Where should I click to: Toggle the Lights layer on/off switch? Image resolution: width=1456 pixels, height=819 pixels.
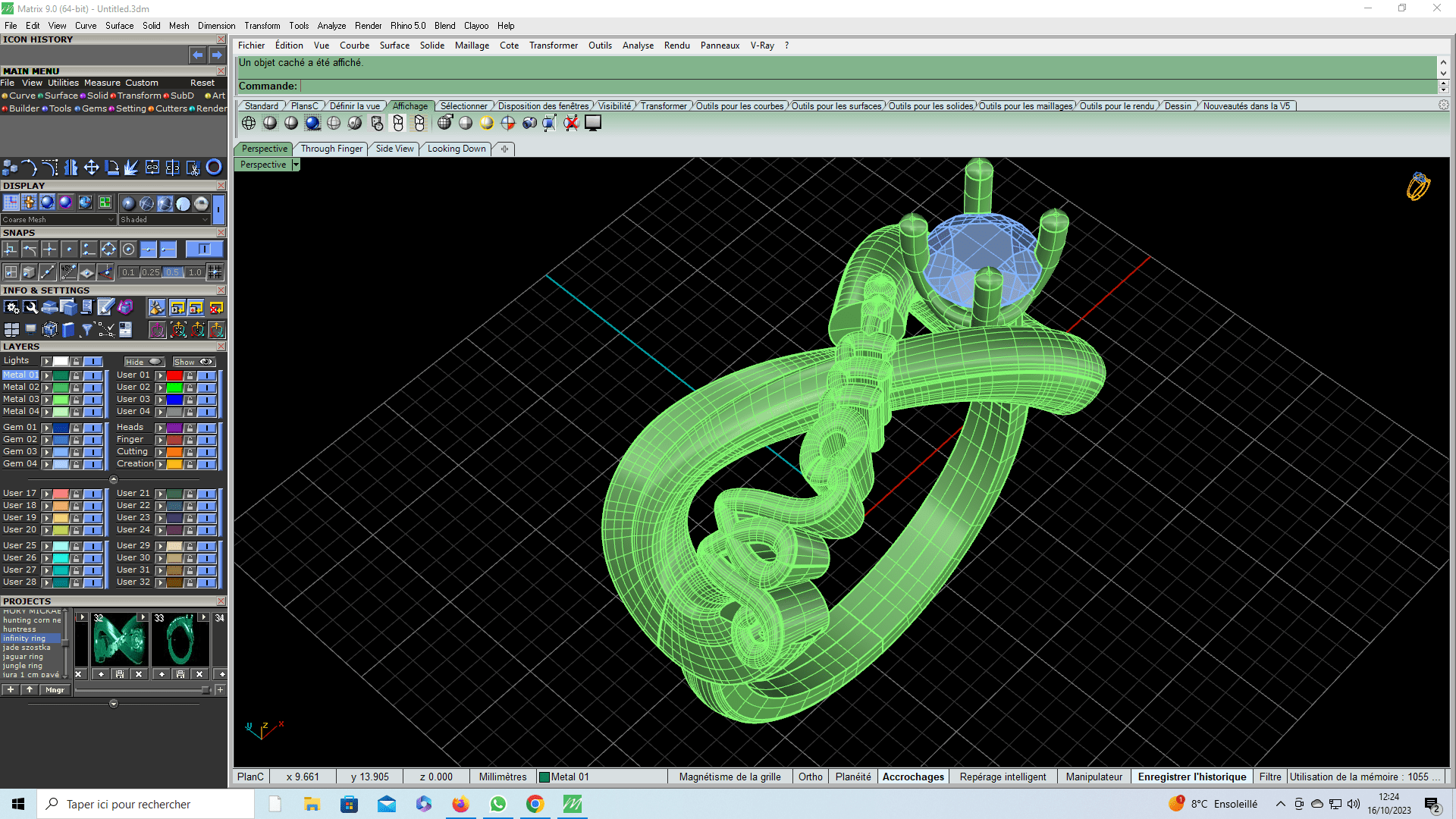(x=93, y=361)
